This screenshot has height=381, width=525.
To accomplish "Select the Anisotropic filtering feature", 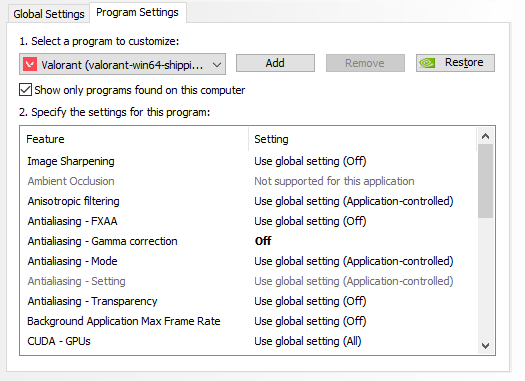I will [73, 201].
